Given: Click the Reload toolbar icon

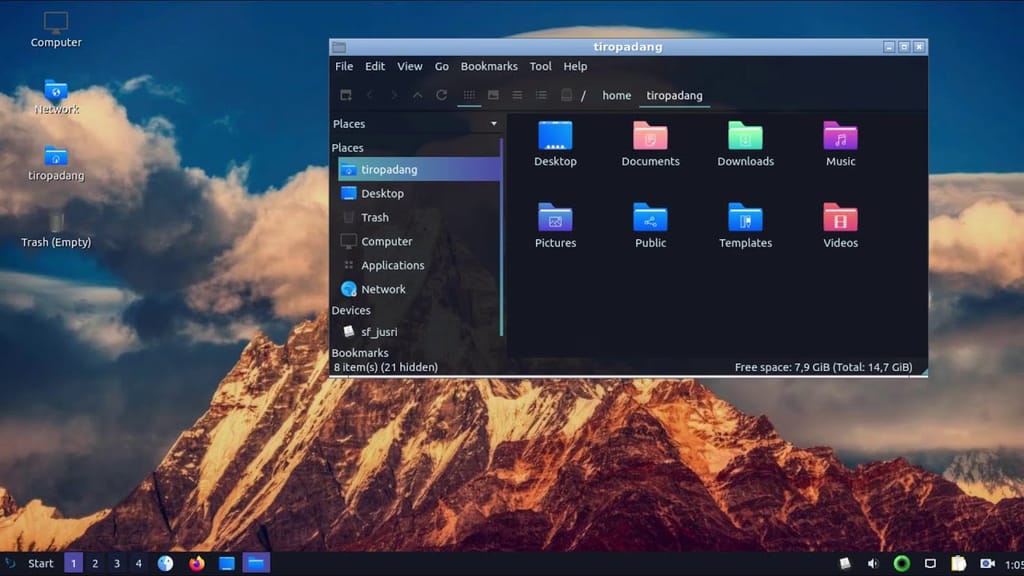Looking at the screenshot, I should tap(441, 95).
